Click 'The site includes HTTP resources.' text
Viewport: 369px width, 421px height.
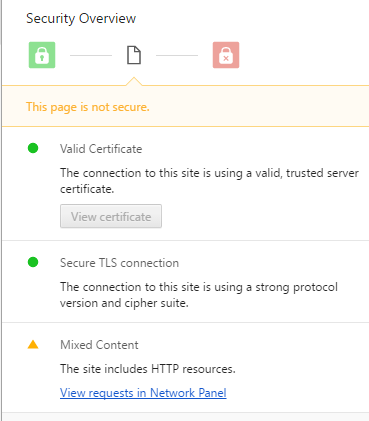tap(148, 369)
